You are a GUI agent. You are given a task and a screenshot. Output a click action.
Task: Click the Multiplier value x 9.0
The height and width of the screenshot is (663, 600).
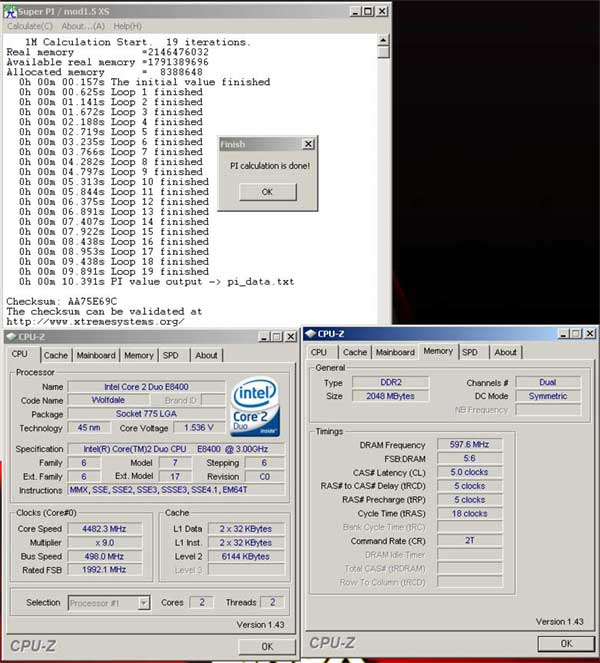point(104,542)
